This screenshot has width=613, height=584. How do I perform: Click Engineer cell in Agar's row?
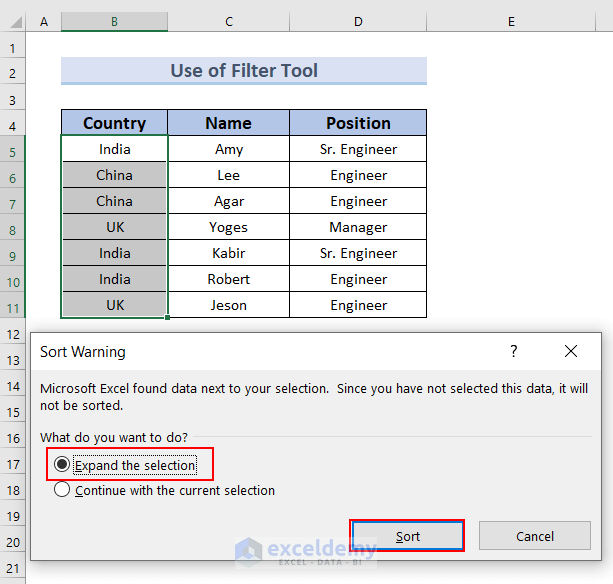click(358, 201)
